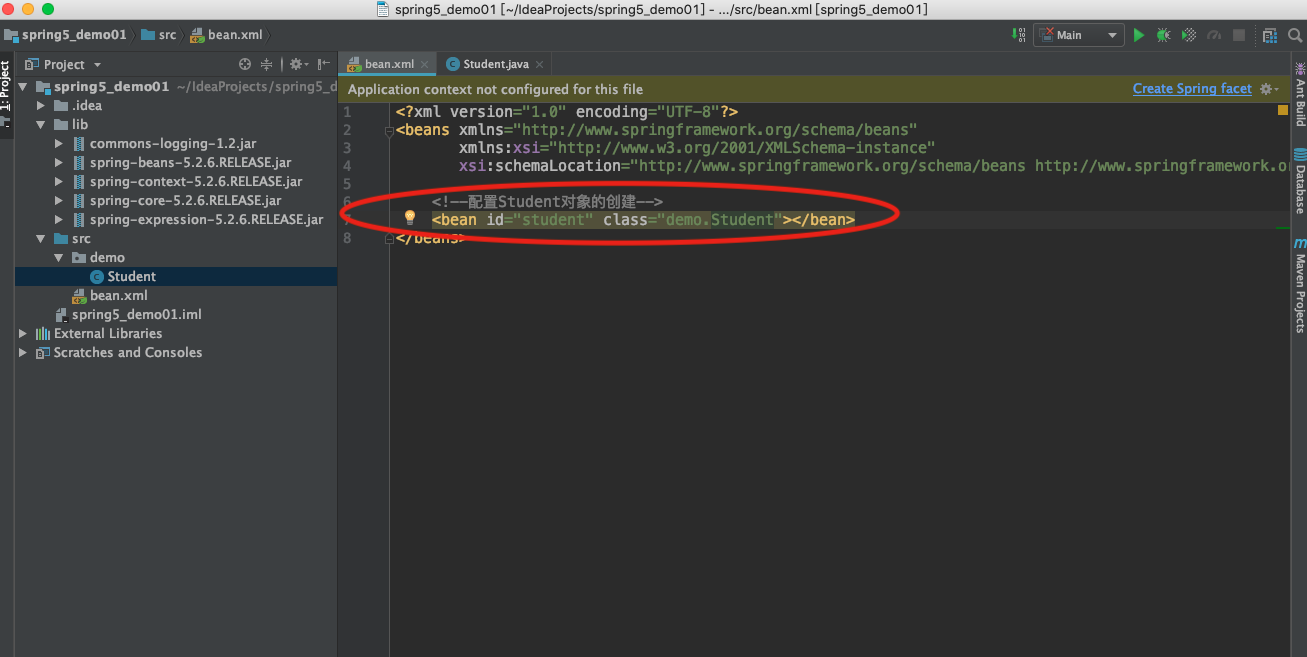
Task: Select the demo package row
Action: tap(98, 258)
